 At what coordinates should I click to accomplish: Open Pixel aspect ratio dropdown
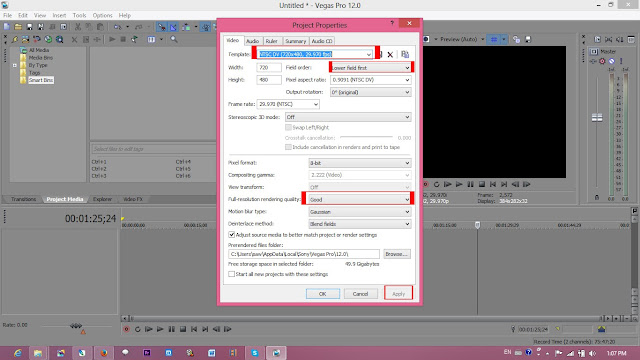[407, 80]
